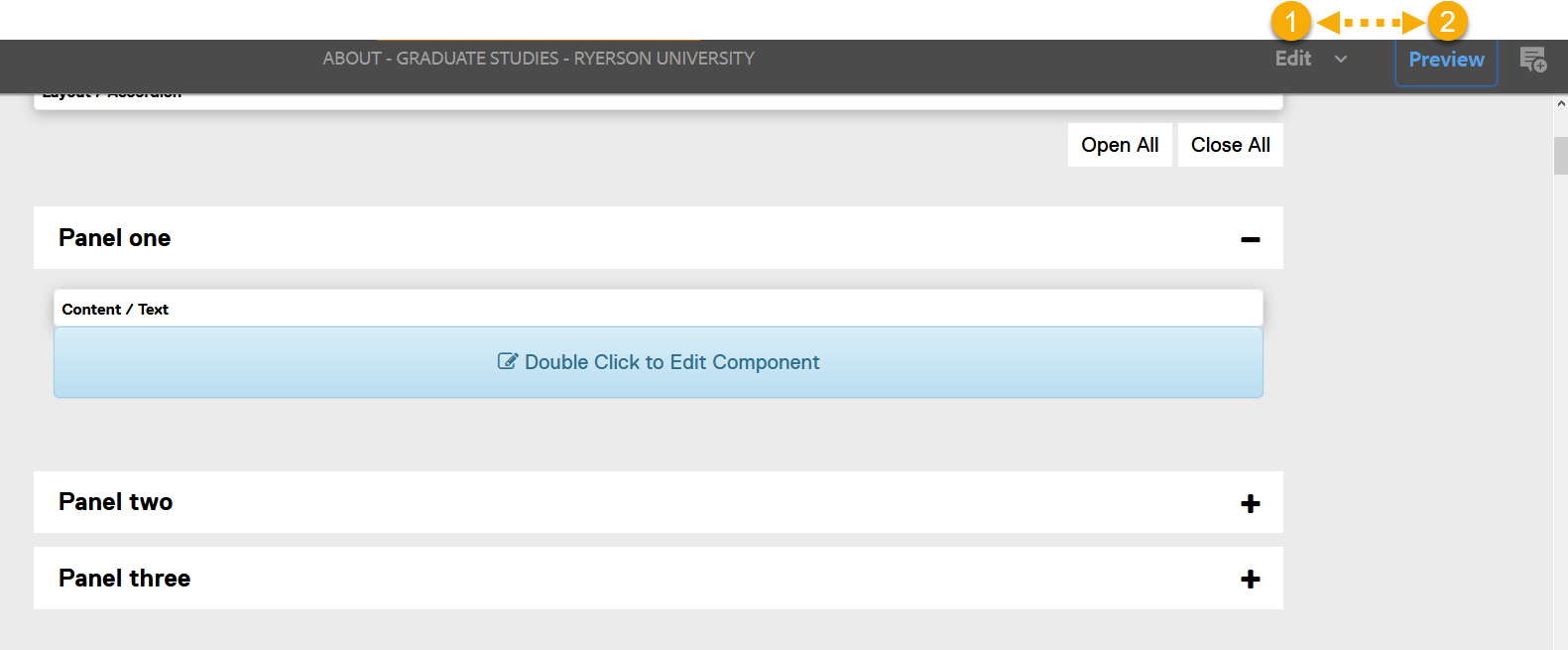Screen dimensions: 1568x650
Task: Open the Edit mode dropdown chevron
Action: (x=1341, y=60)
